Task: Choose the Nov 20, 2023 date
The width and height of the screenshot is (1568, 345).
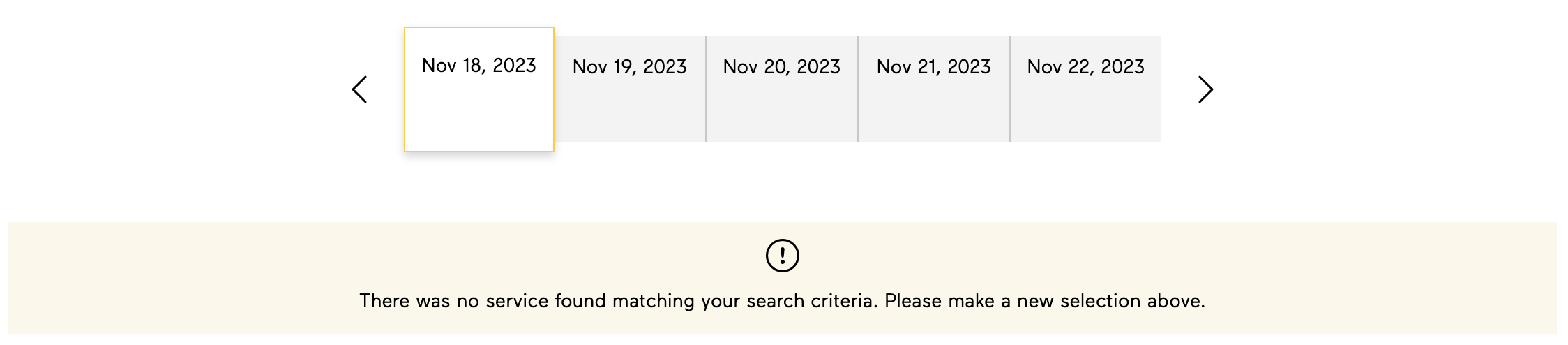Action: pyautogui.click(x=782, y=89)
